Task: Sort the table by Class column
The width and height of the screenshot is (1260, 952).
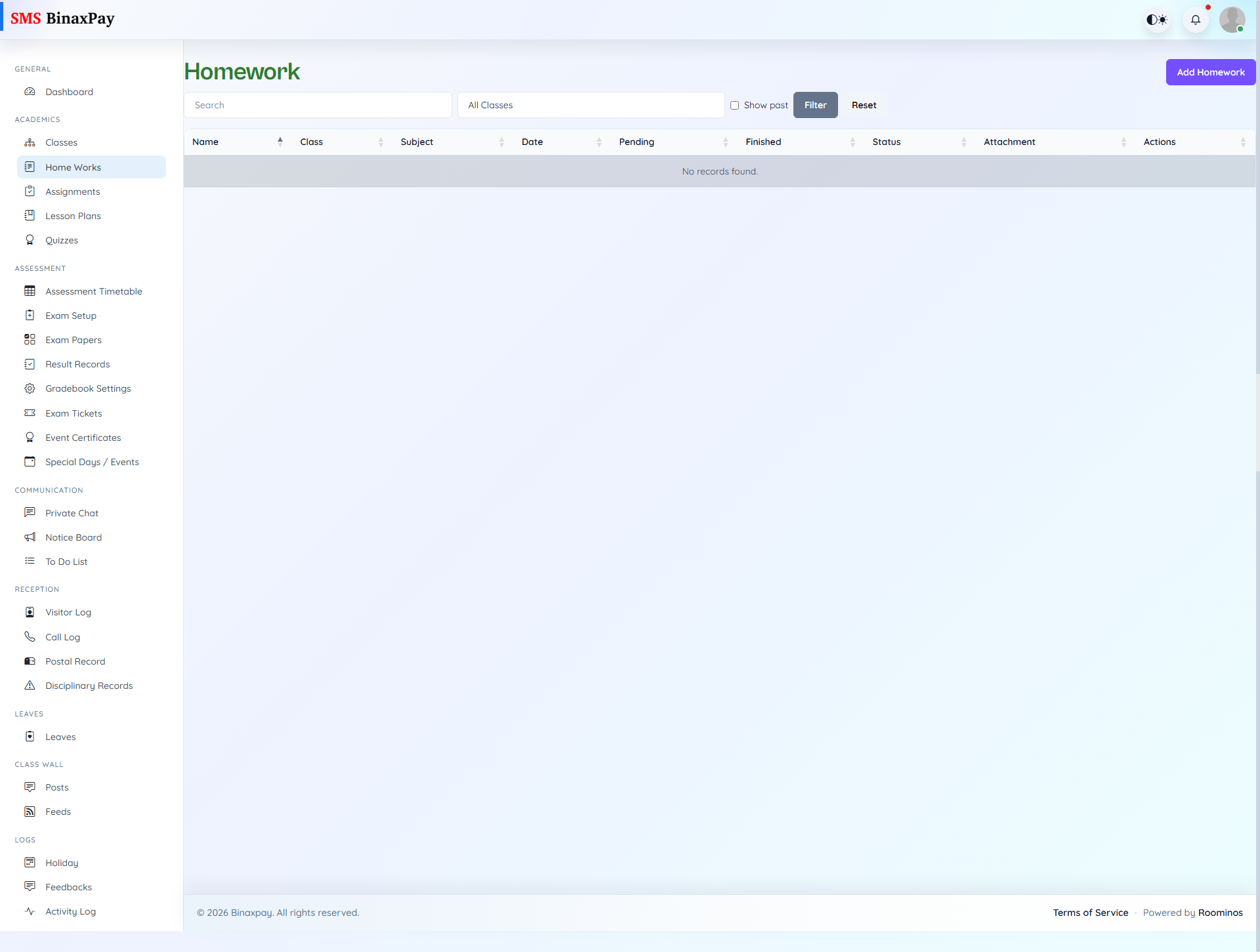Action: point(312,142)
